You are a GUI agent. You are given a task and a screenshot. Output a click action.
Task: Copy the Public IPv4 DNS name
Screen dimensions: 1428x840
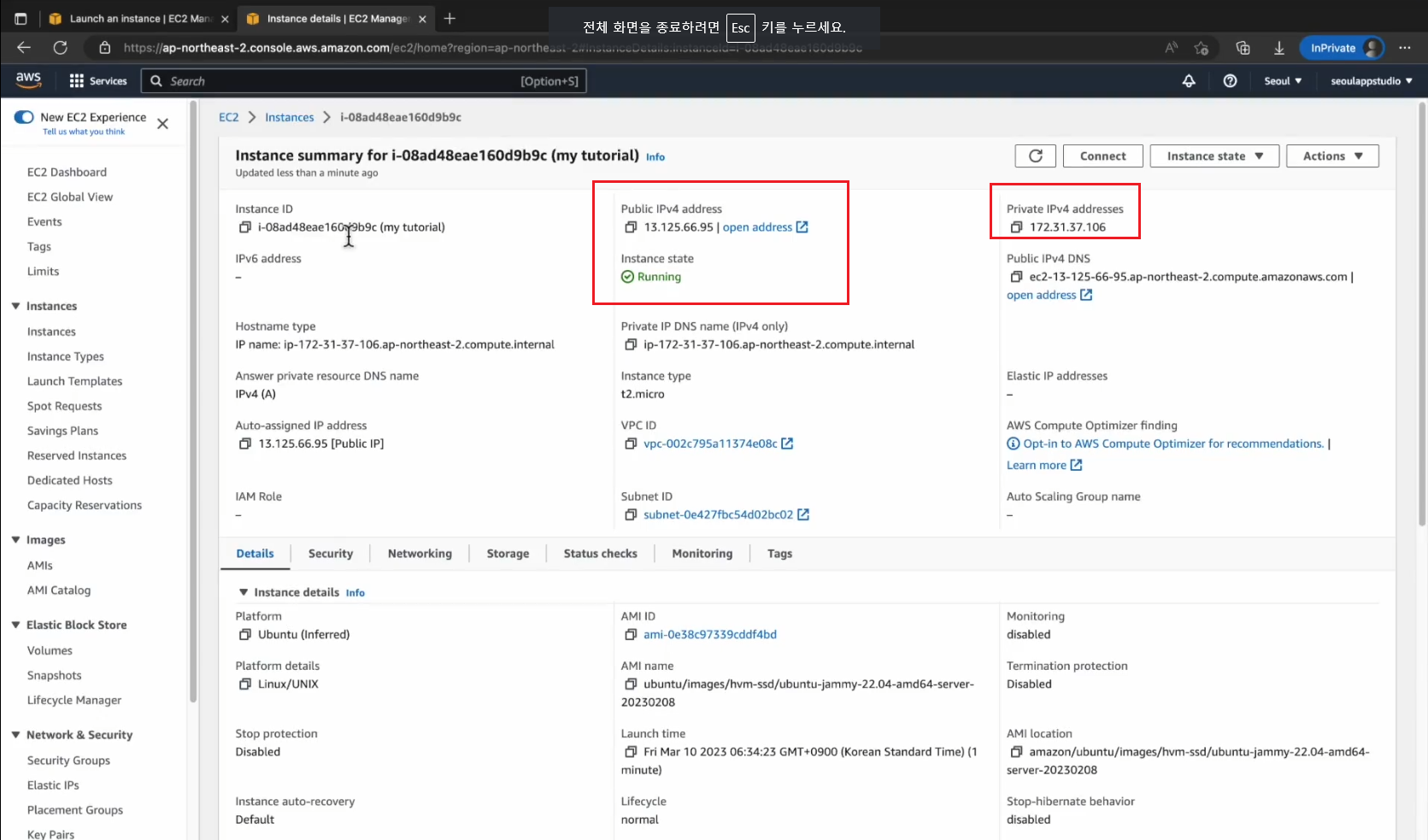click(x=1016, y=277)
